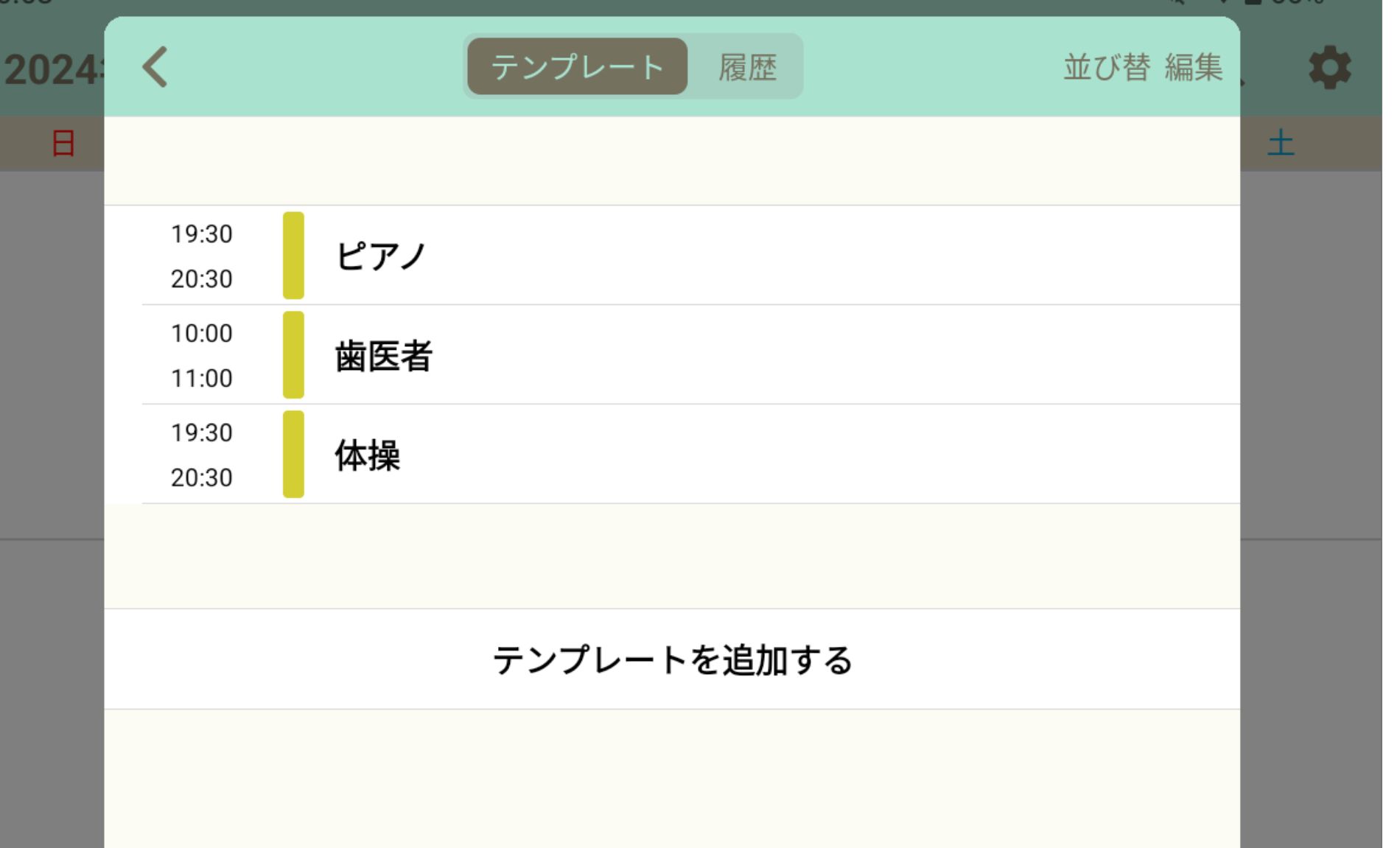Screen dimensions: 1400x848
Task: Click the 19:30 start time of ピアノ
Action: pyautogui.click(x=202, y=234)
